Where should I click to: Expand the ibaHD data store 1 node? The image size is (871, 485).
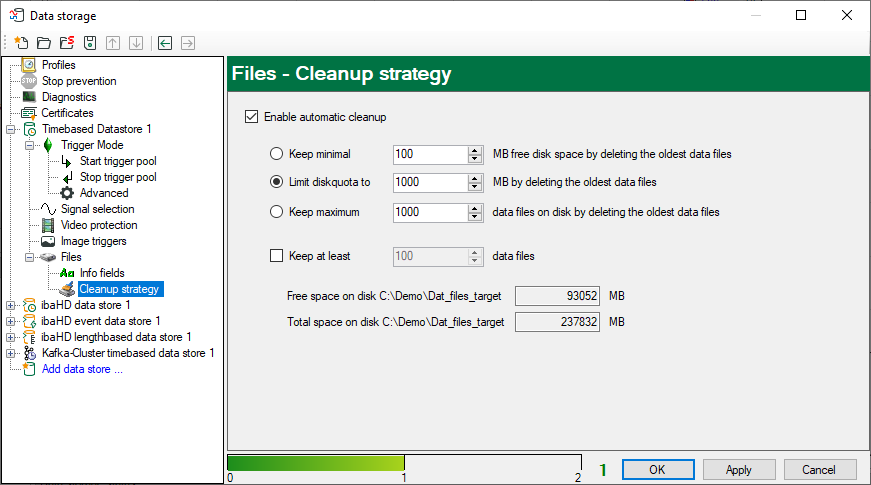pos(11,306)
